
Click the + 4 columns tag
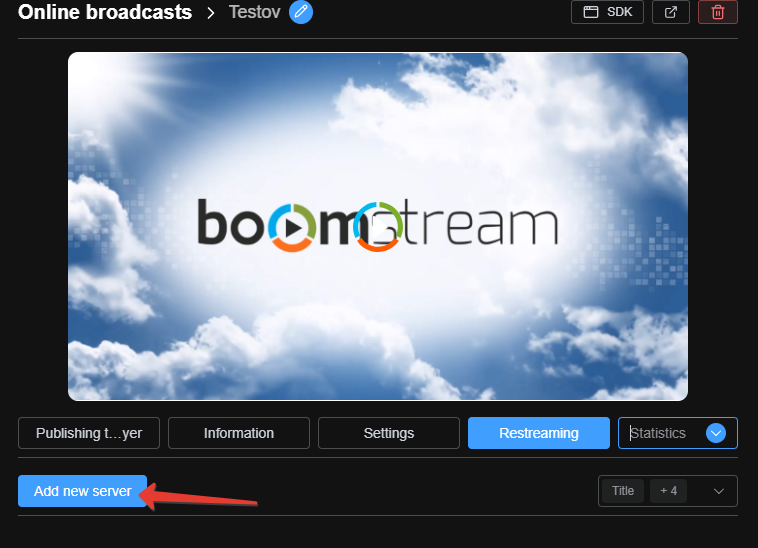tap(669, 491)
